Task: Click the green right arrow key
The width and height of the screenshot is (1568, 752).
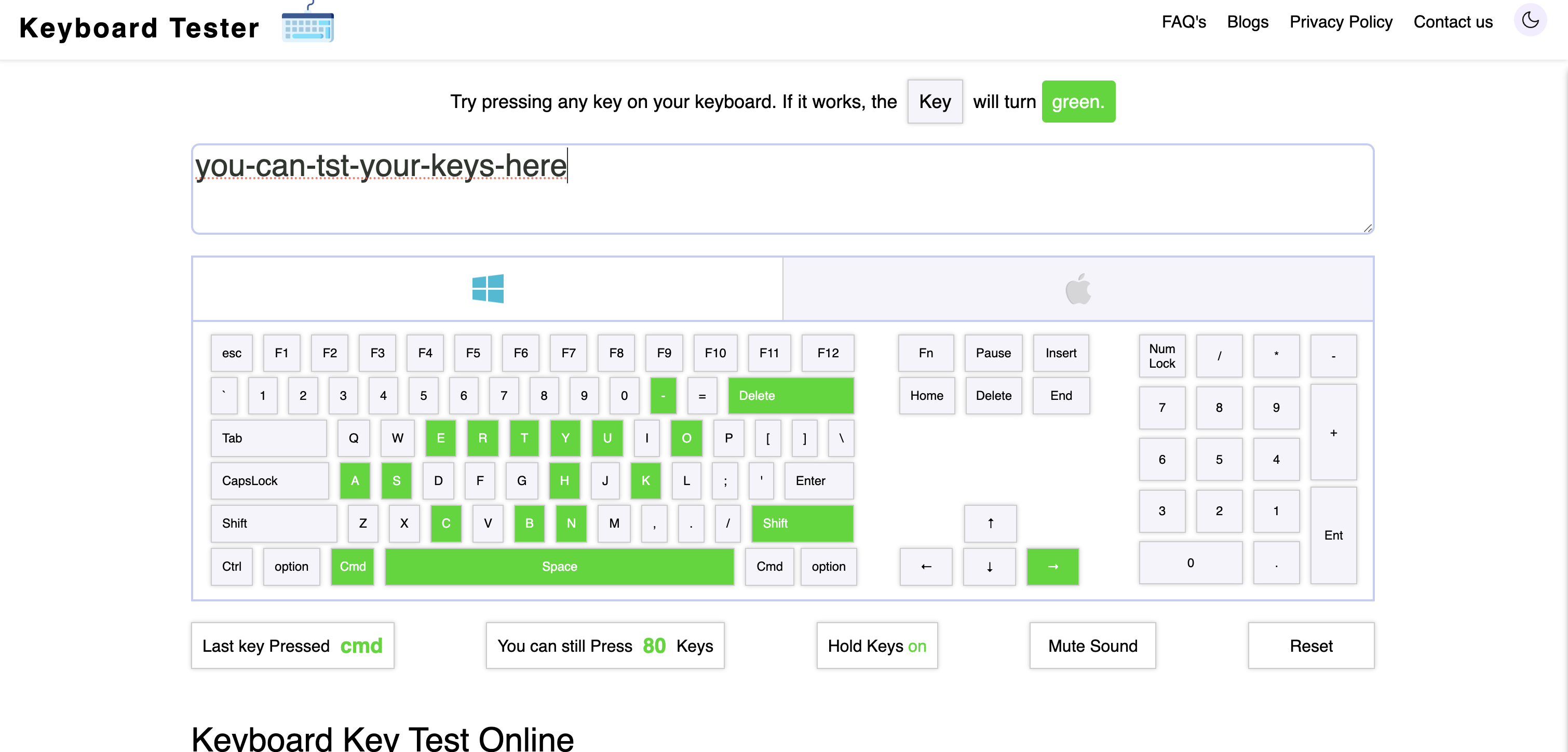Action: pos(1052,567)
